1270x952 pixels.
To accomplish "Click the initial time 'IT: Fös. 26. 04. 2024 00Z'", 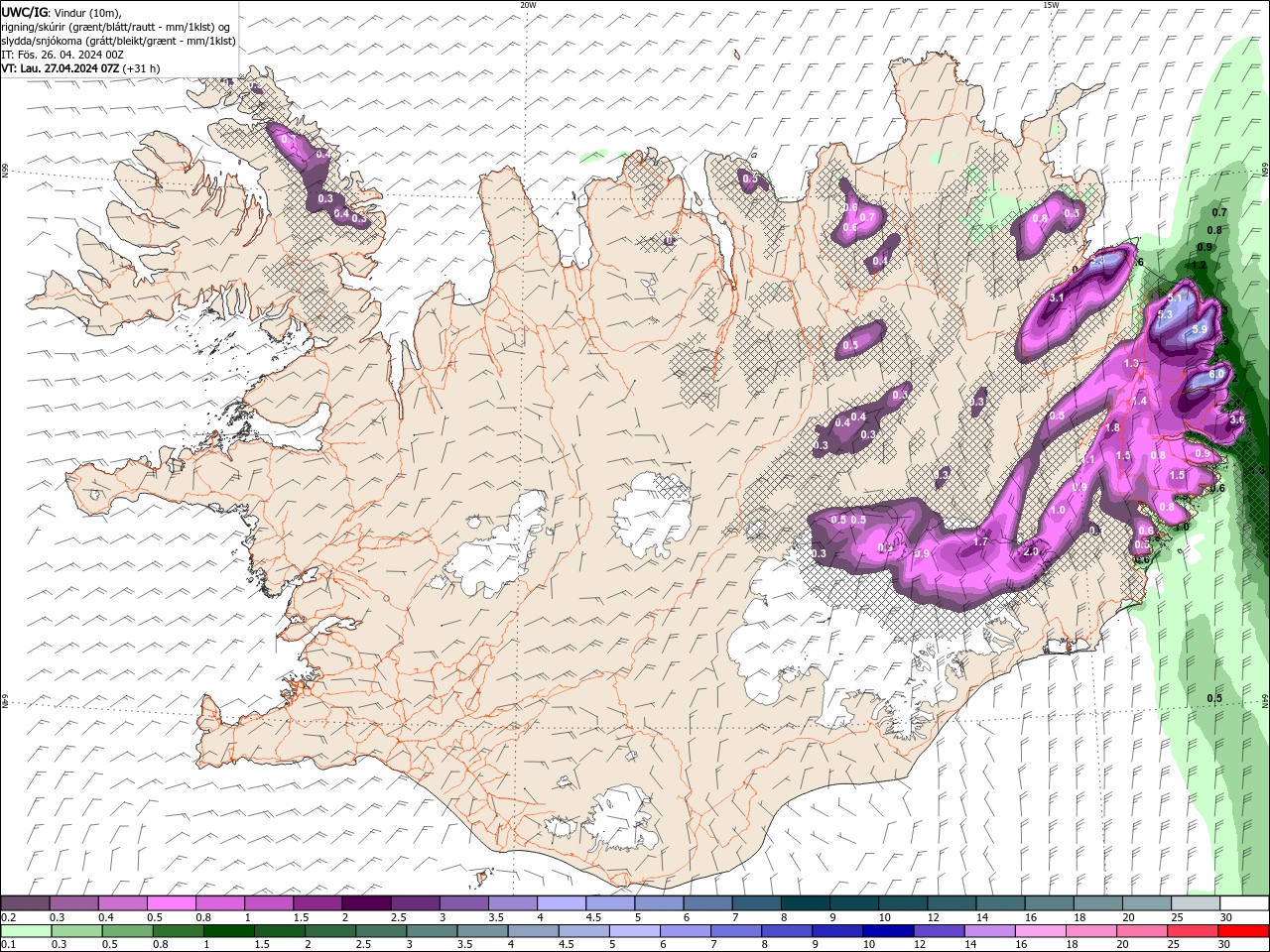I will [x=63, y=55].
